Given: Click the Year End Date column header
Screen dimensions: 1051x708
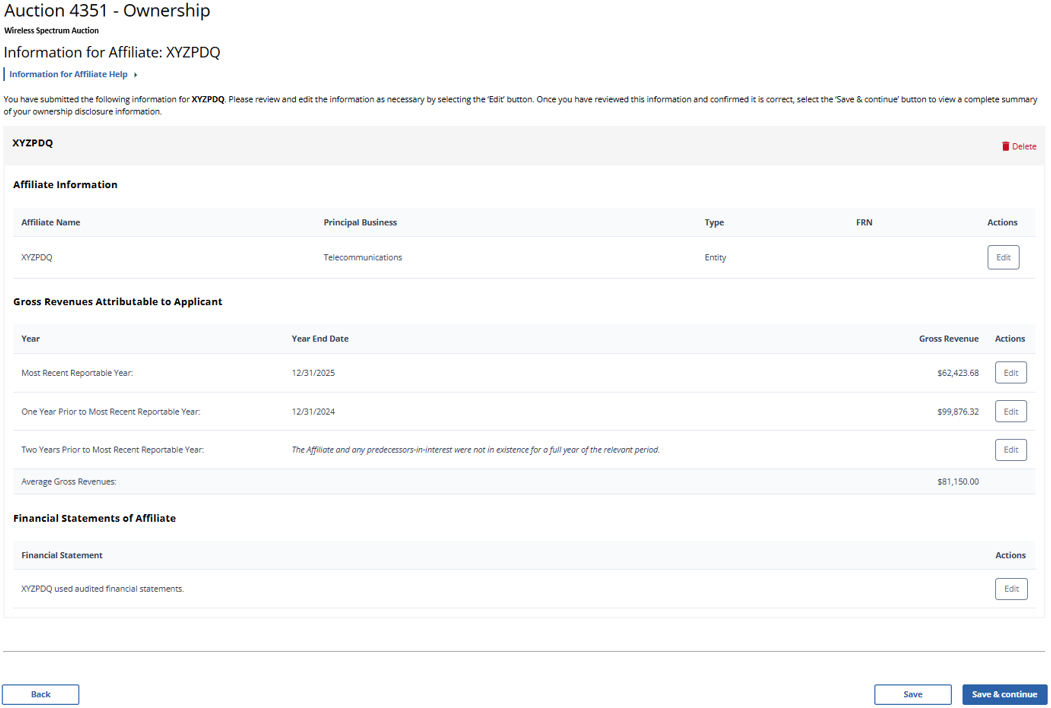Looking at the screenshot, I should click(320, 339).
